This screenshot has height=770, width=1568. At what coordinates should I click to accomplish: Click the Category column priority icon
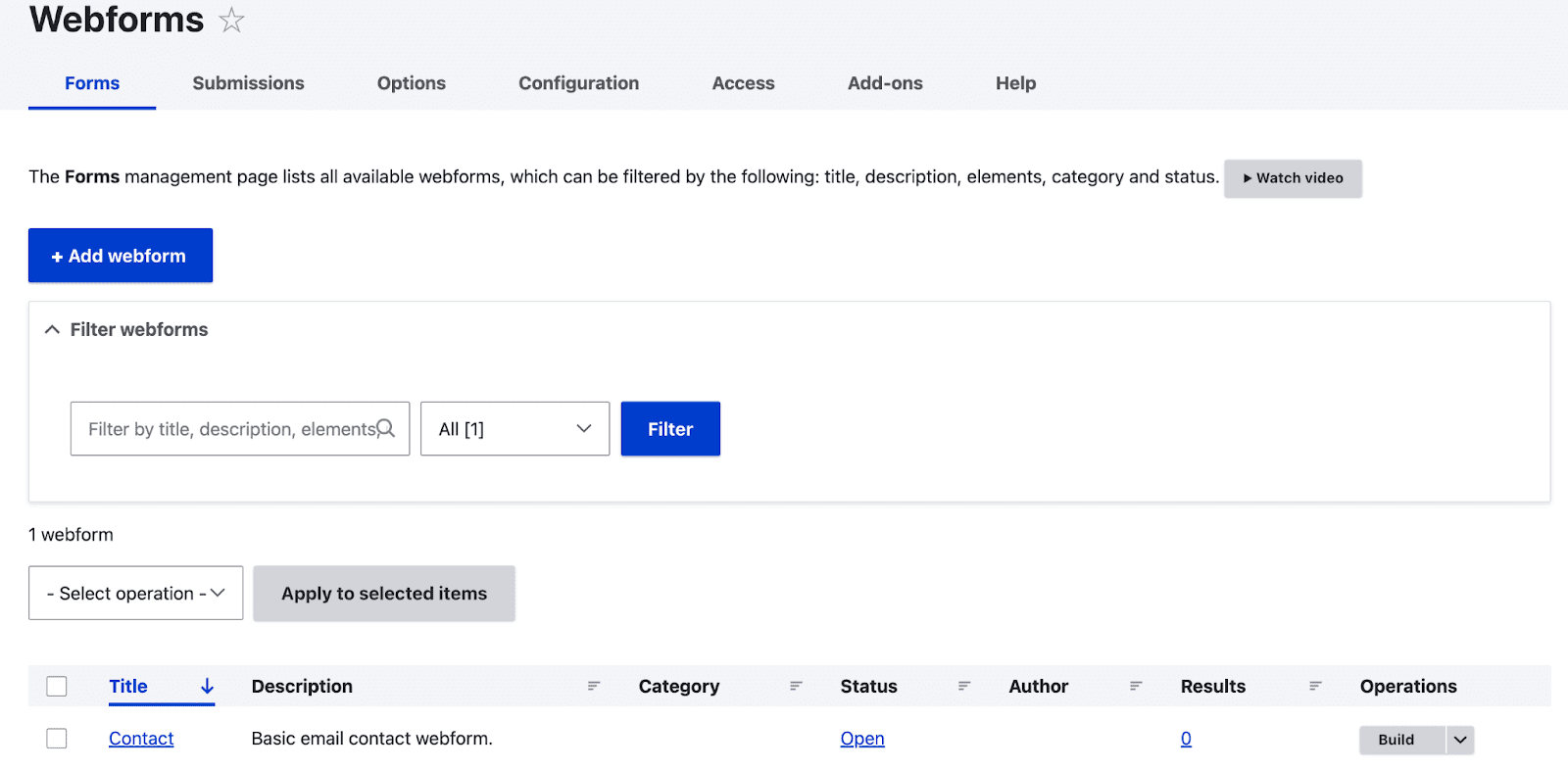click(796, 687)
